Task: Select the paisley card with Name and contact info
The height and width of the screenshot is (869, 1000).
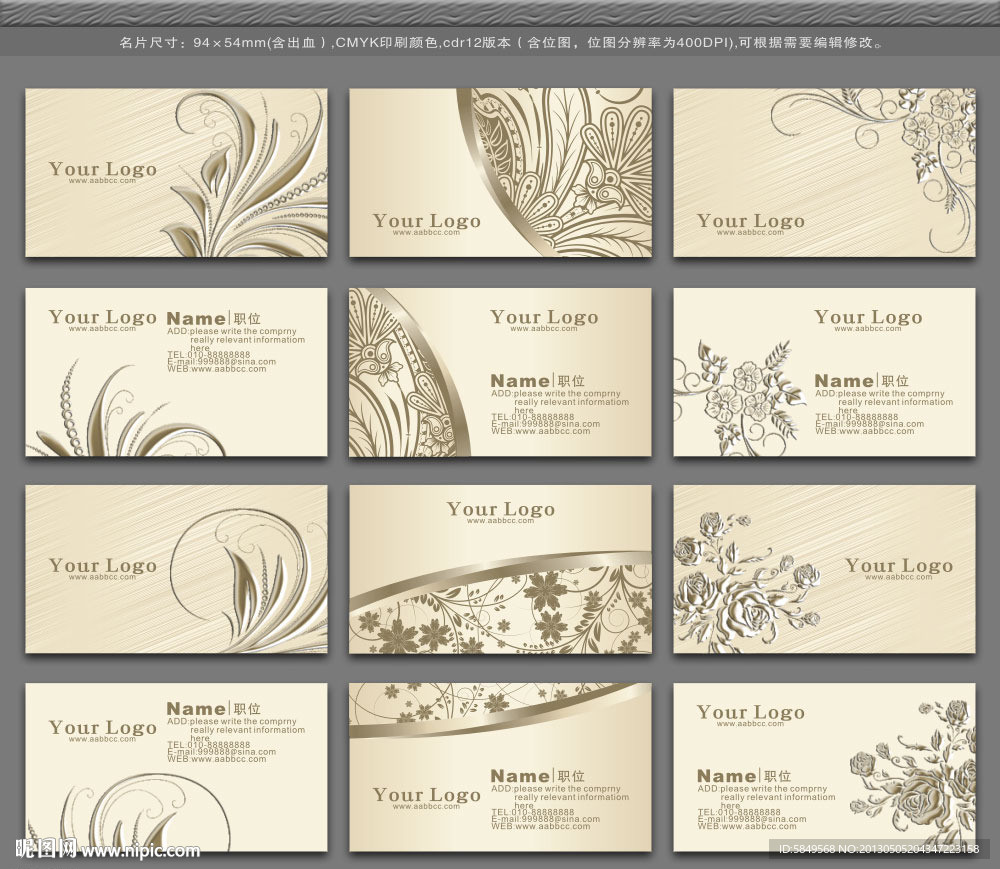Action: pyautogui.click(x=501, y=372)
